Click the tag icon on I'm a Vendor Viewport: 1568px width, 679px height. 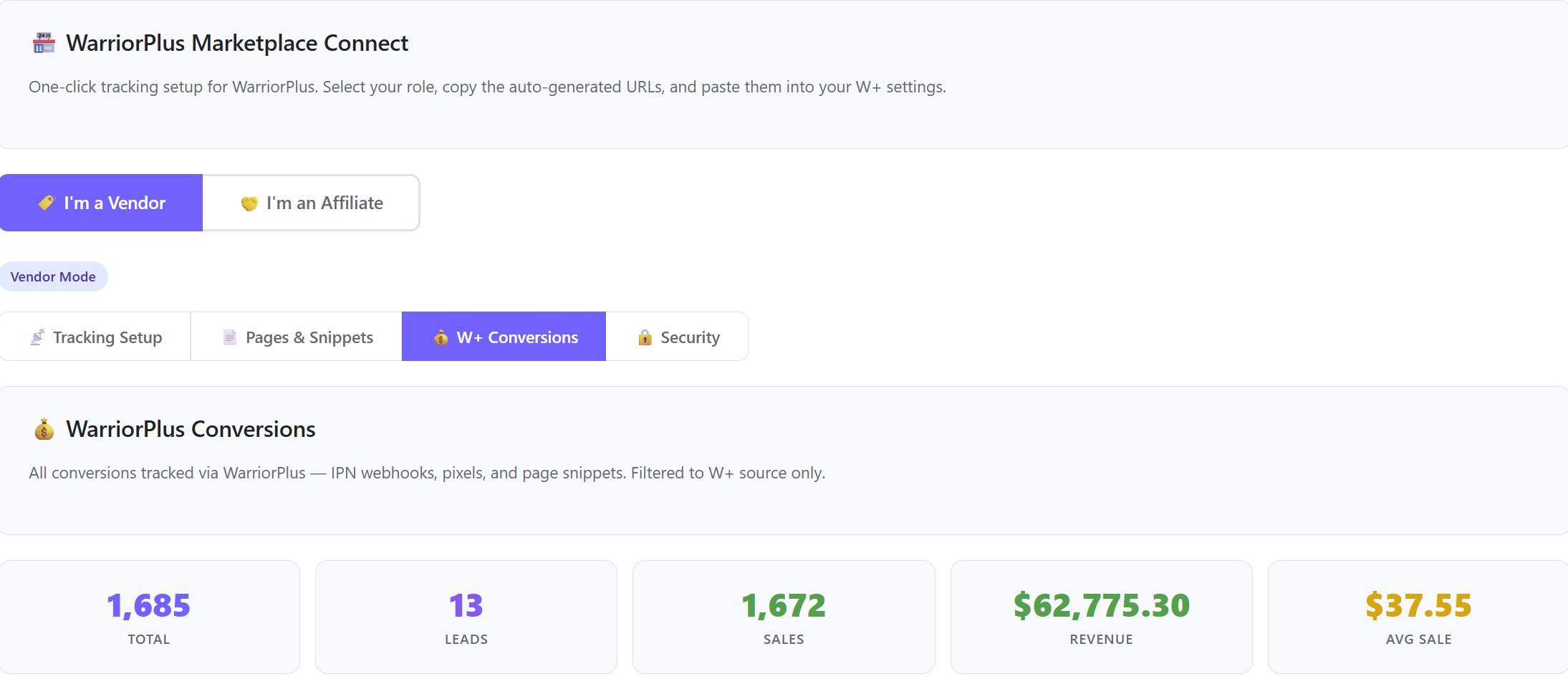pyautogui.click(x=47, y=203)
